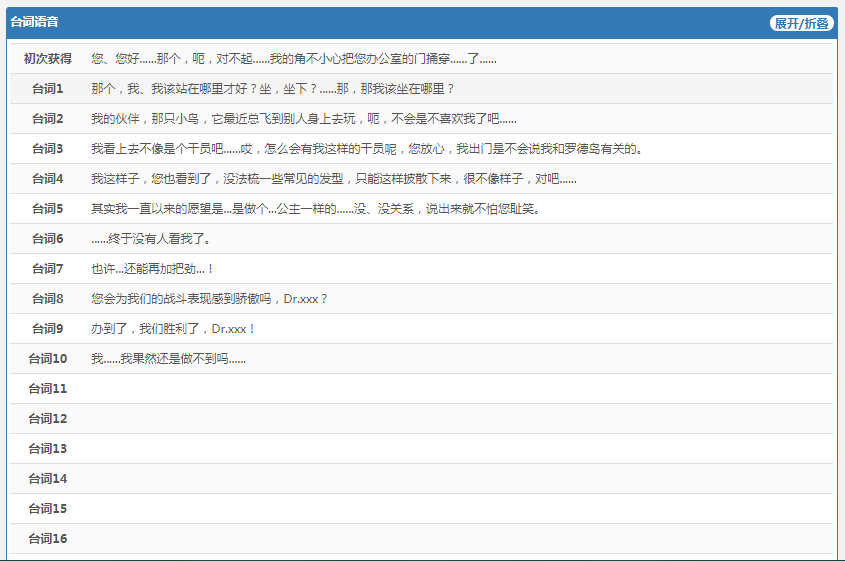The width and height of the screenshot is (845, 561).
Task: Click the 台词13 row label
Action: (47, 449)
